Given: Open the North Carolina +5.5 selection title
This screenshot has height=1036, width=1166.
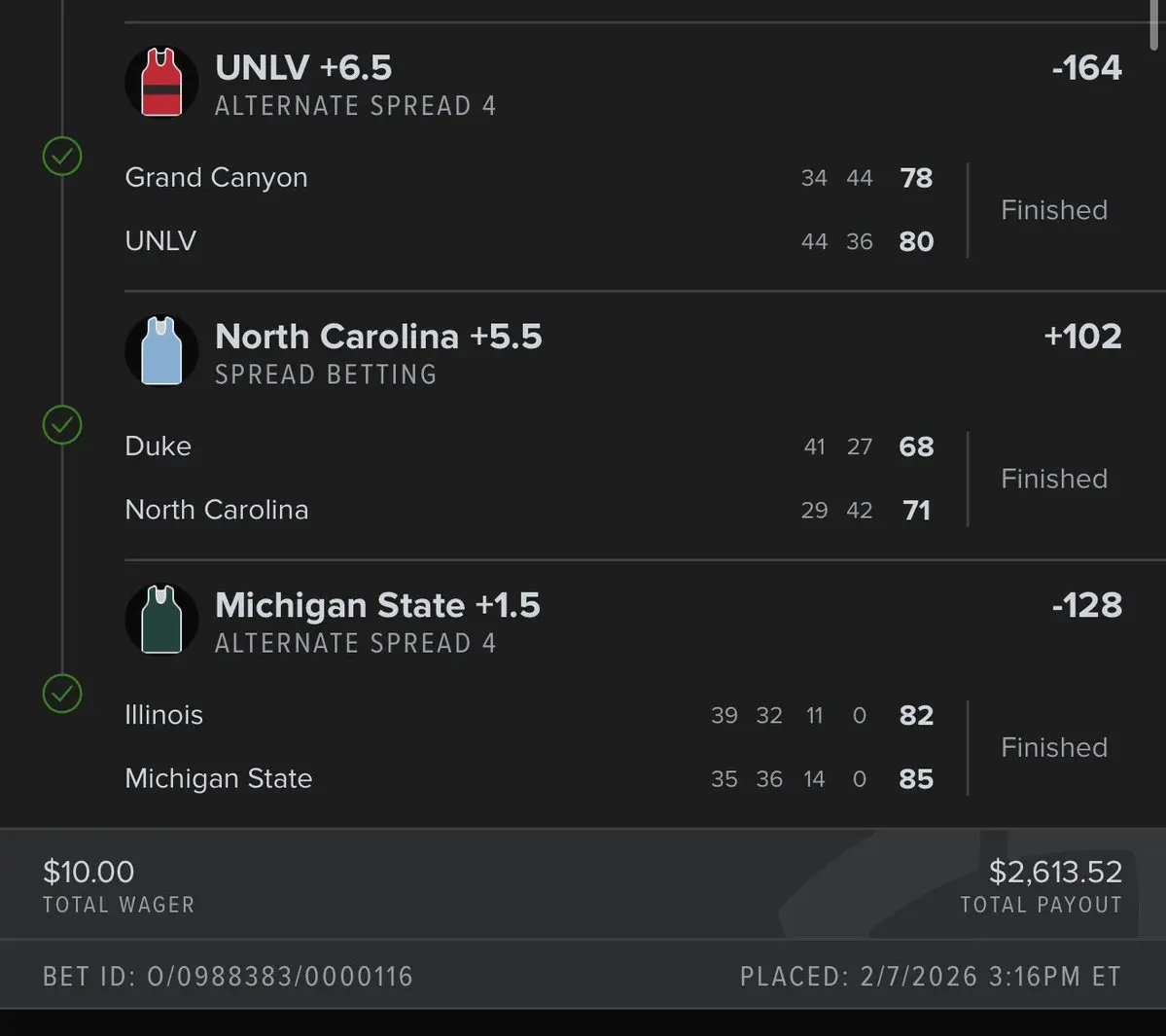Looking at the screenshot, I should (378, 337).
